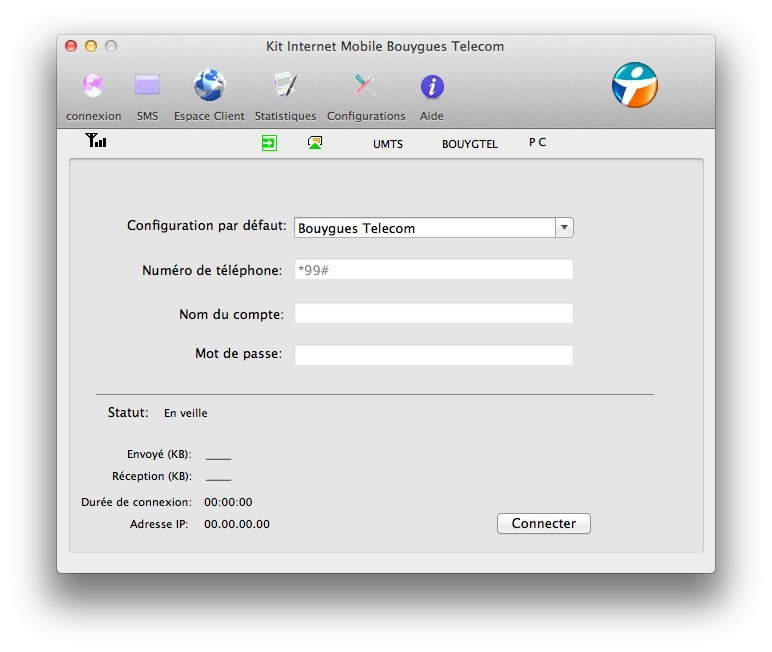
Task: Open the Statistiques notepad icon
Action: click(285, 85)
